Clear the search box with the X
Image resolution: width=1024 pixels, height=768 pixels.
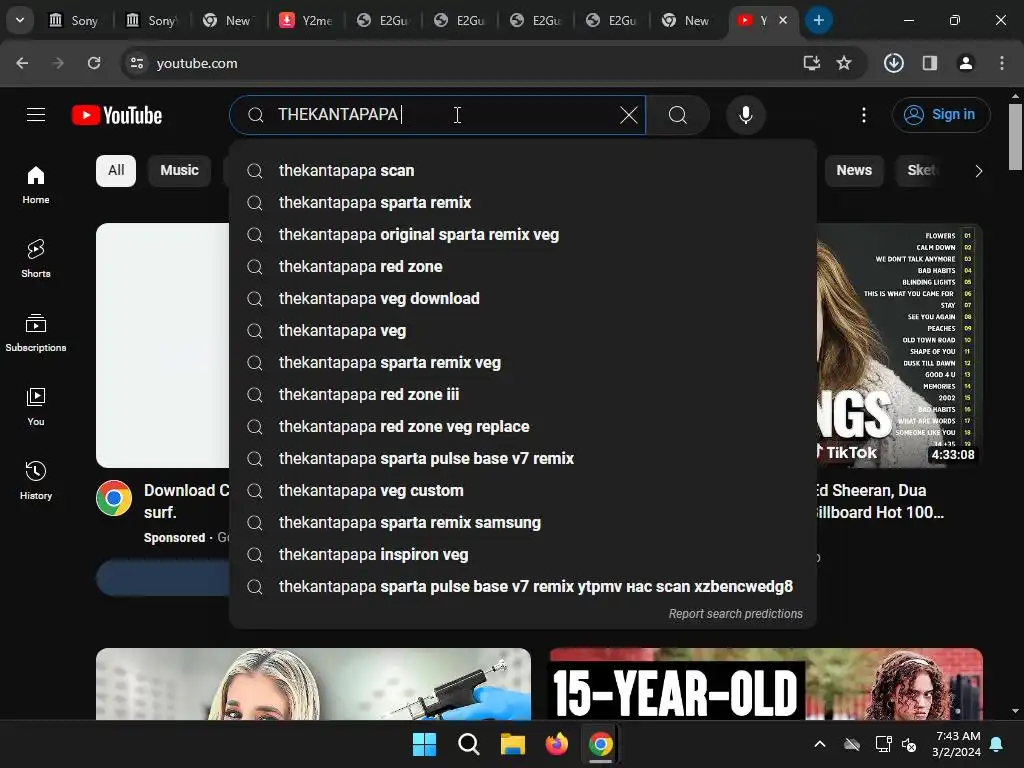coord(628,115)
